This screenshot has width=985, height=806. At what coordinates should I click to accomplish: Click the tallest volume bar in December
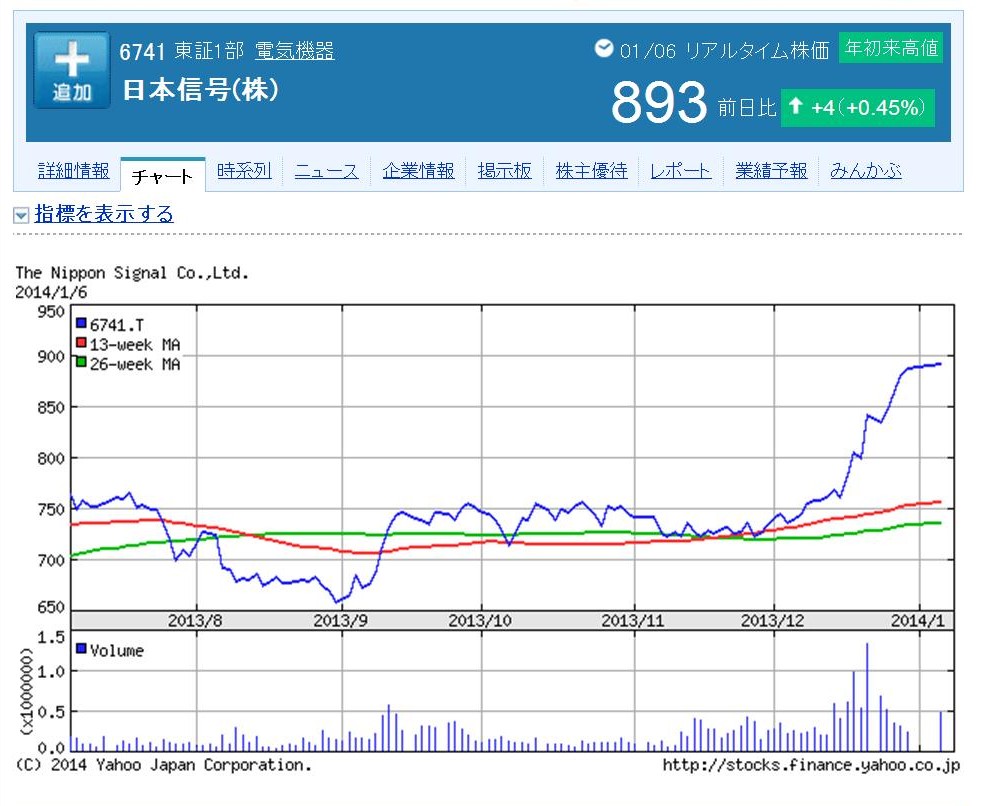click(867, 697)
